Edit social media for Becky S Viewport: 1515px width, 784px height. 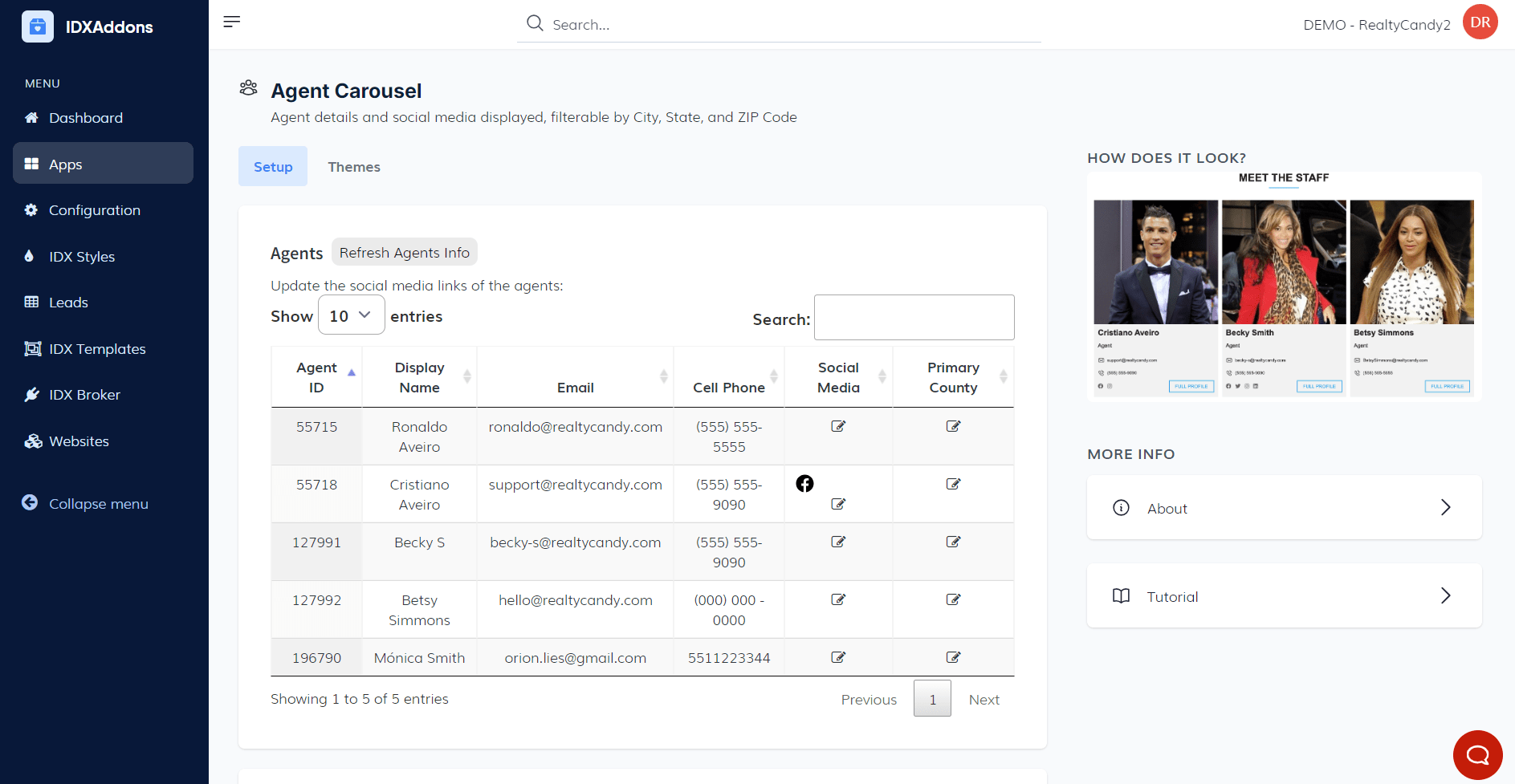coord(838,542)
